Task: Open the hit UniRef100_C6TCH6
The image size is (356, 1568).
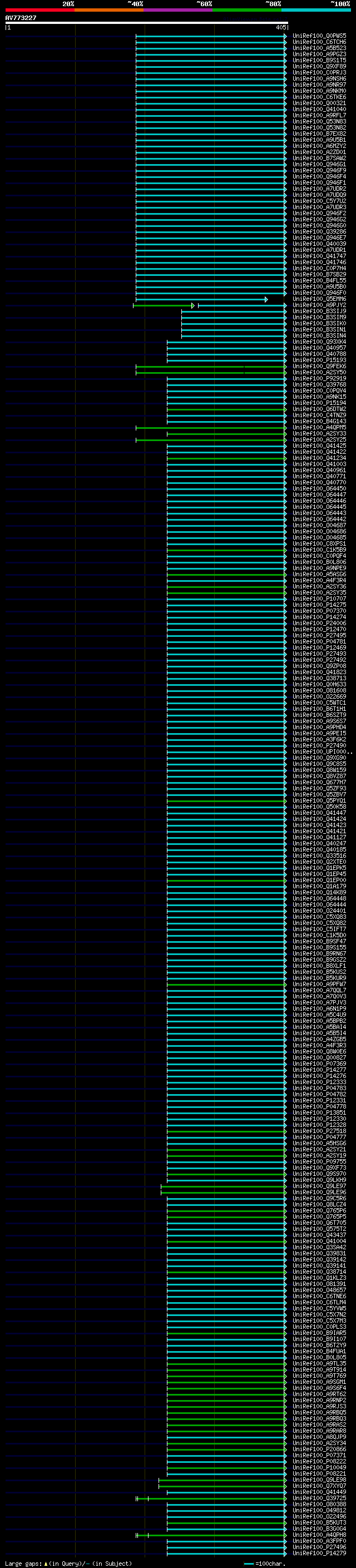Action: pyautogui.click(x=319, y=42)
